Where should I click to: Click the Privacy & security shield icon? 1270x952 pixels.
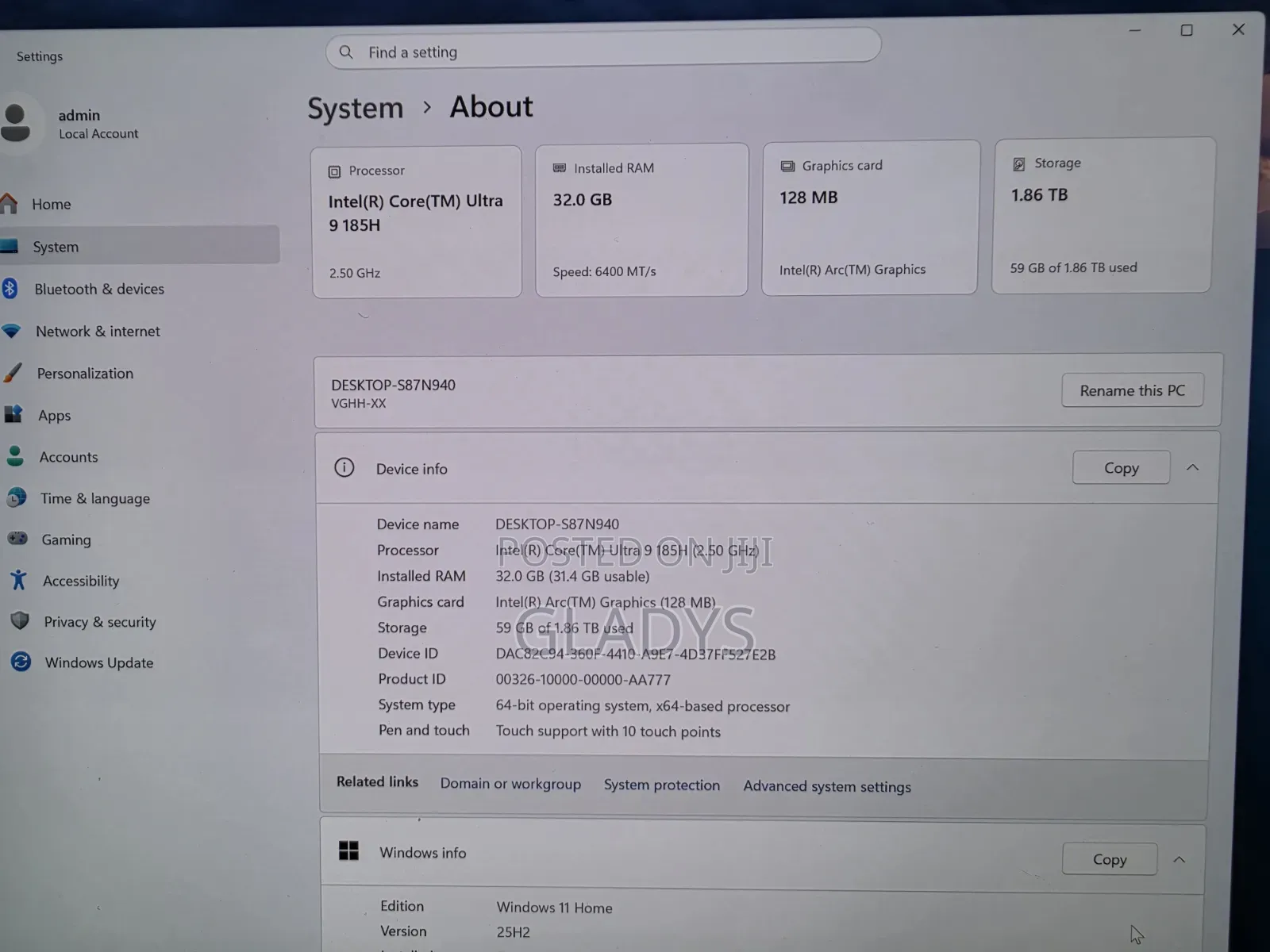coord(20,620)
